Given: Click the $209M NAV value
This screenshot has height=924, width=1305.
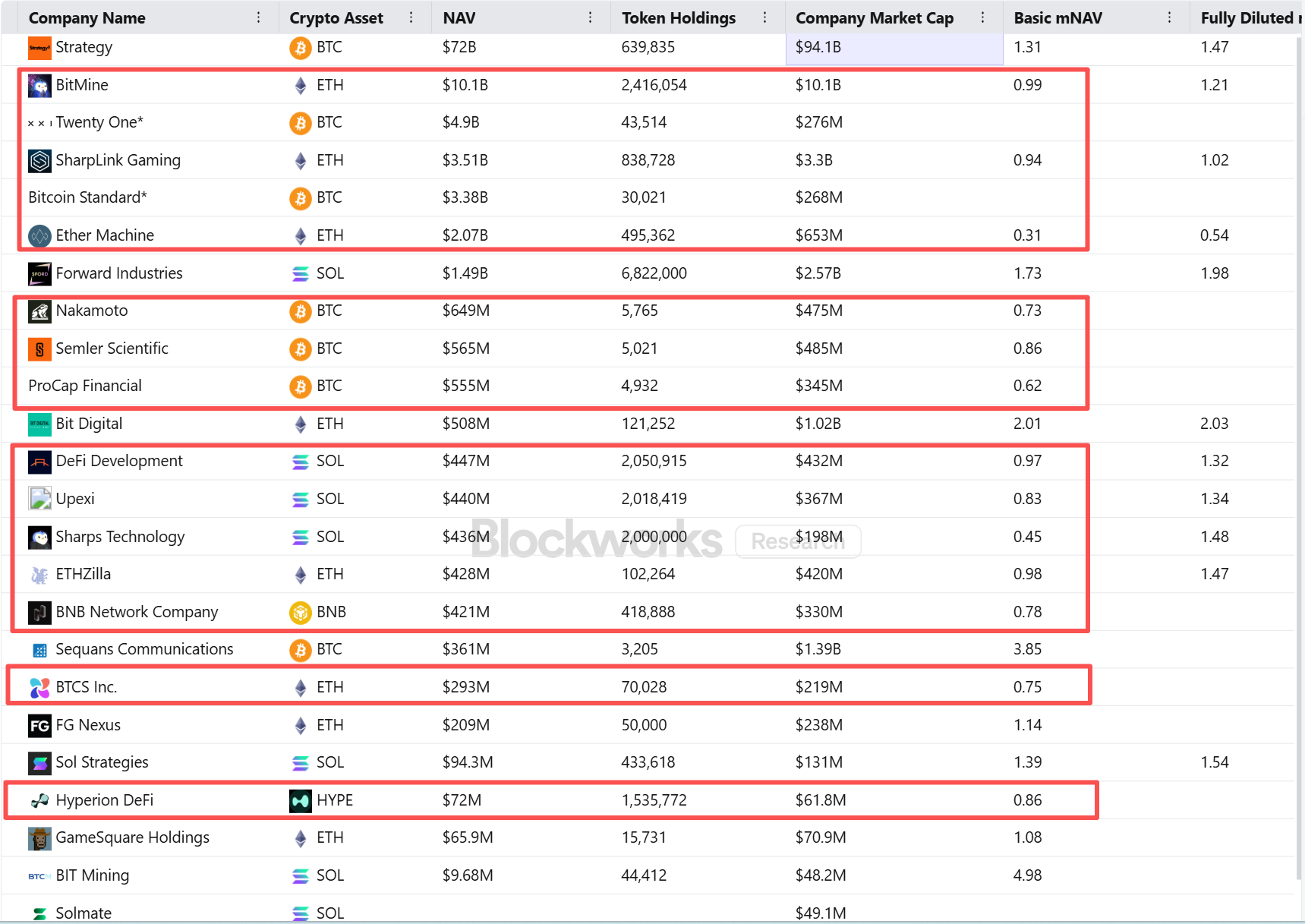Looking at the screenshot, I should point(466,725).
